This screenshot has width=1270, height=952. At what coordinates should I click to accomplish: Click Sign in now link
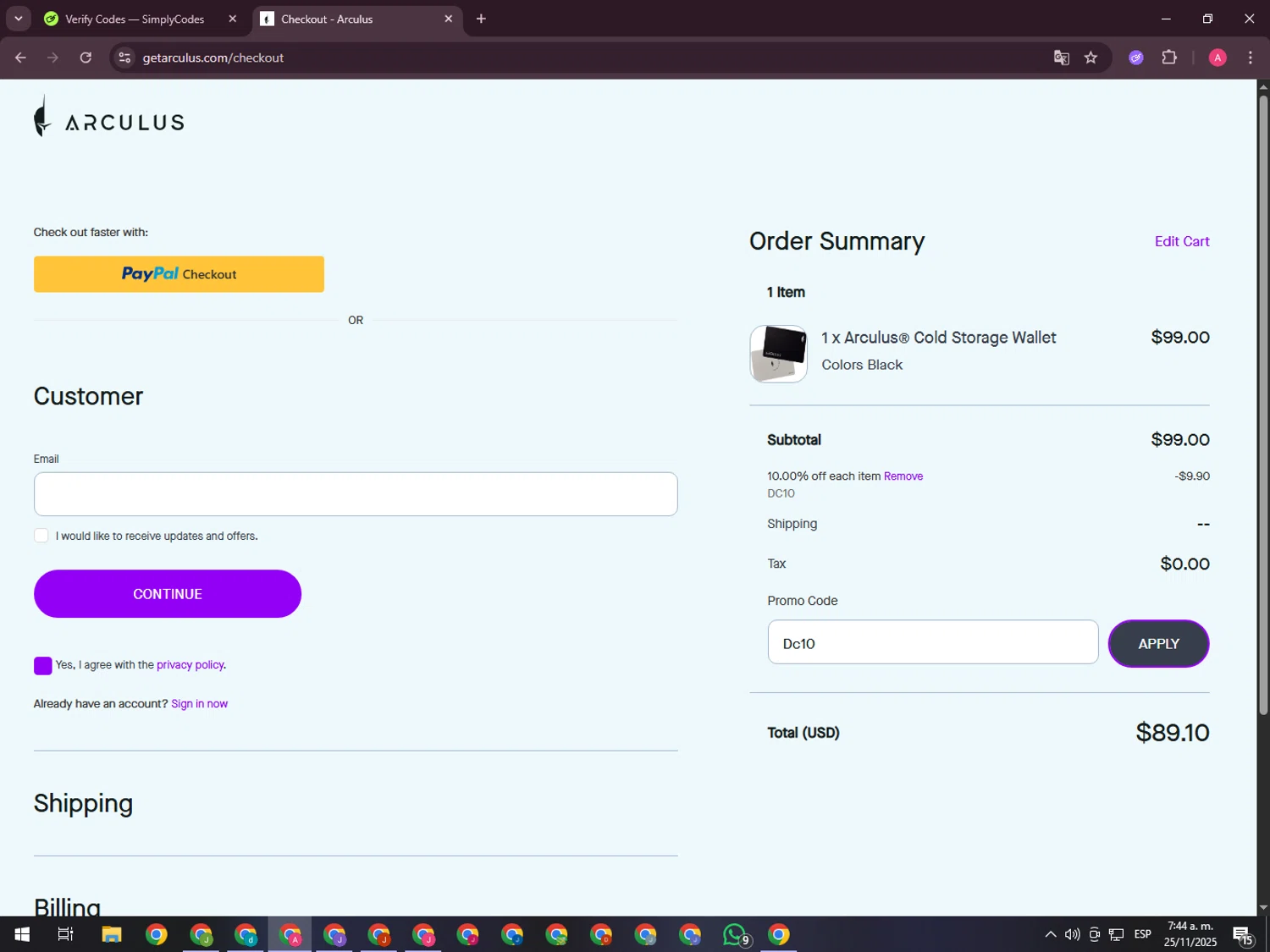pyautogui.click(x=199, y=704)
